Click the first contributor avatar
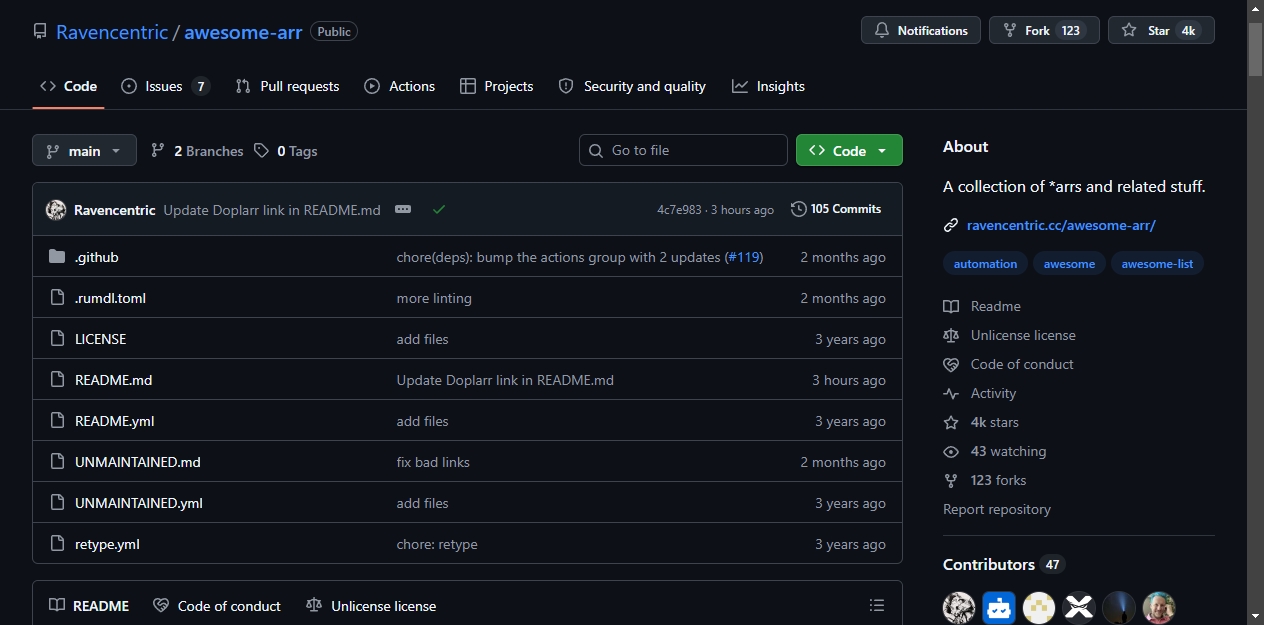 pyautogui.click(x=959, y=607)
